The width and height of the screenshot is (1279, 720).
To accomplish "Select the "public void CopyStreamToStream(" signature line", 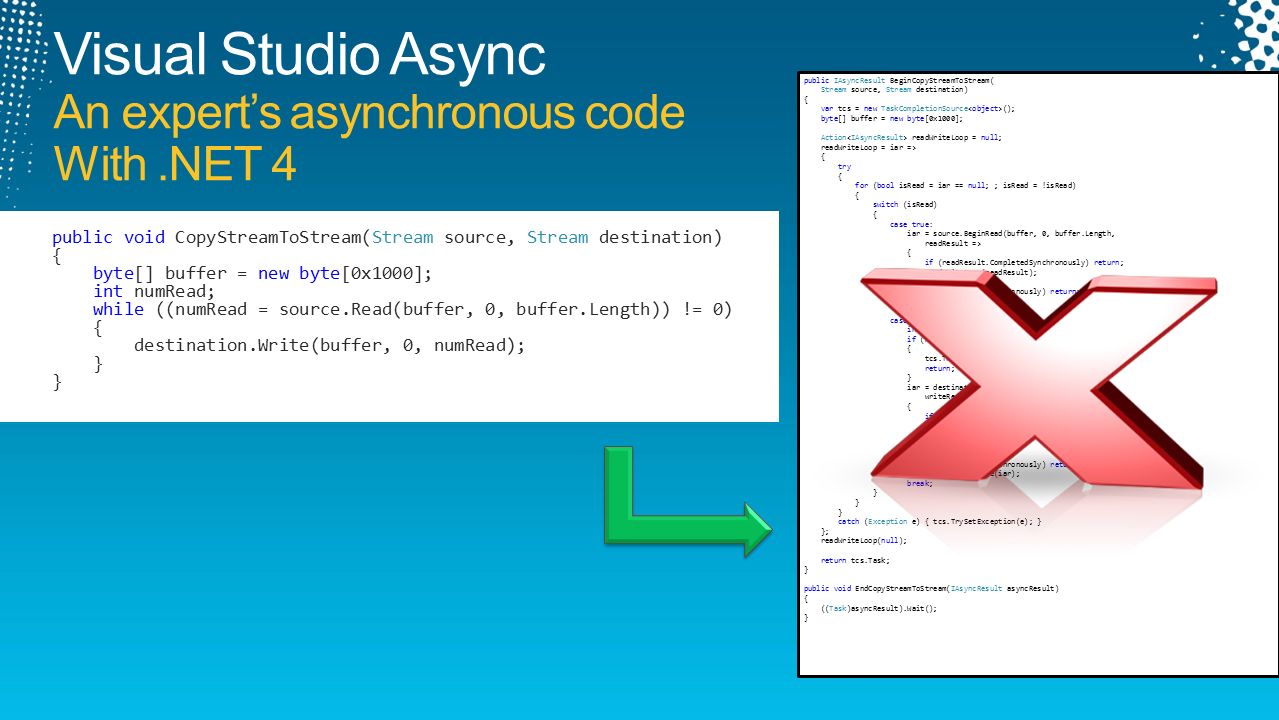I will pos(387,237).
